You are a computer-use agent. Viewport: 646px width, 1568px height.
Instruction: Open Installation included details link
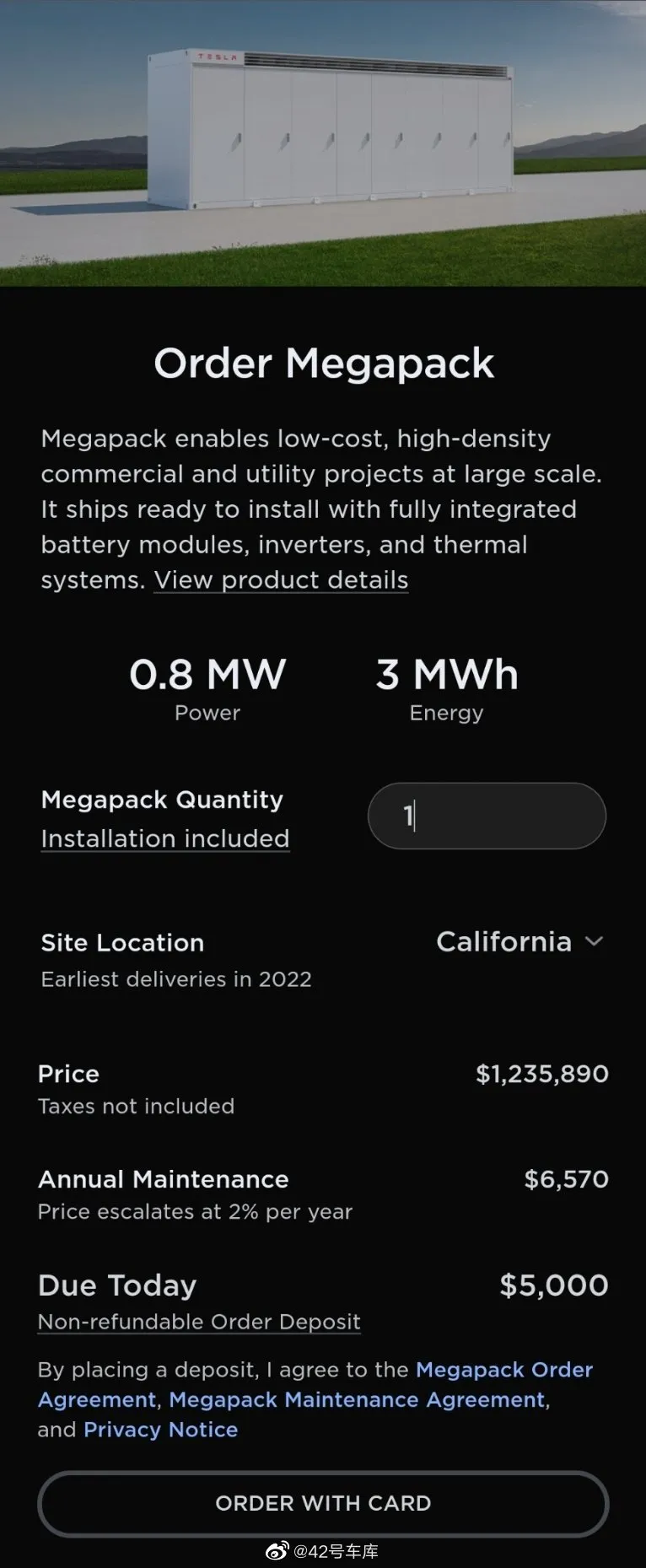pos(165,838)
